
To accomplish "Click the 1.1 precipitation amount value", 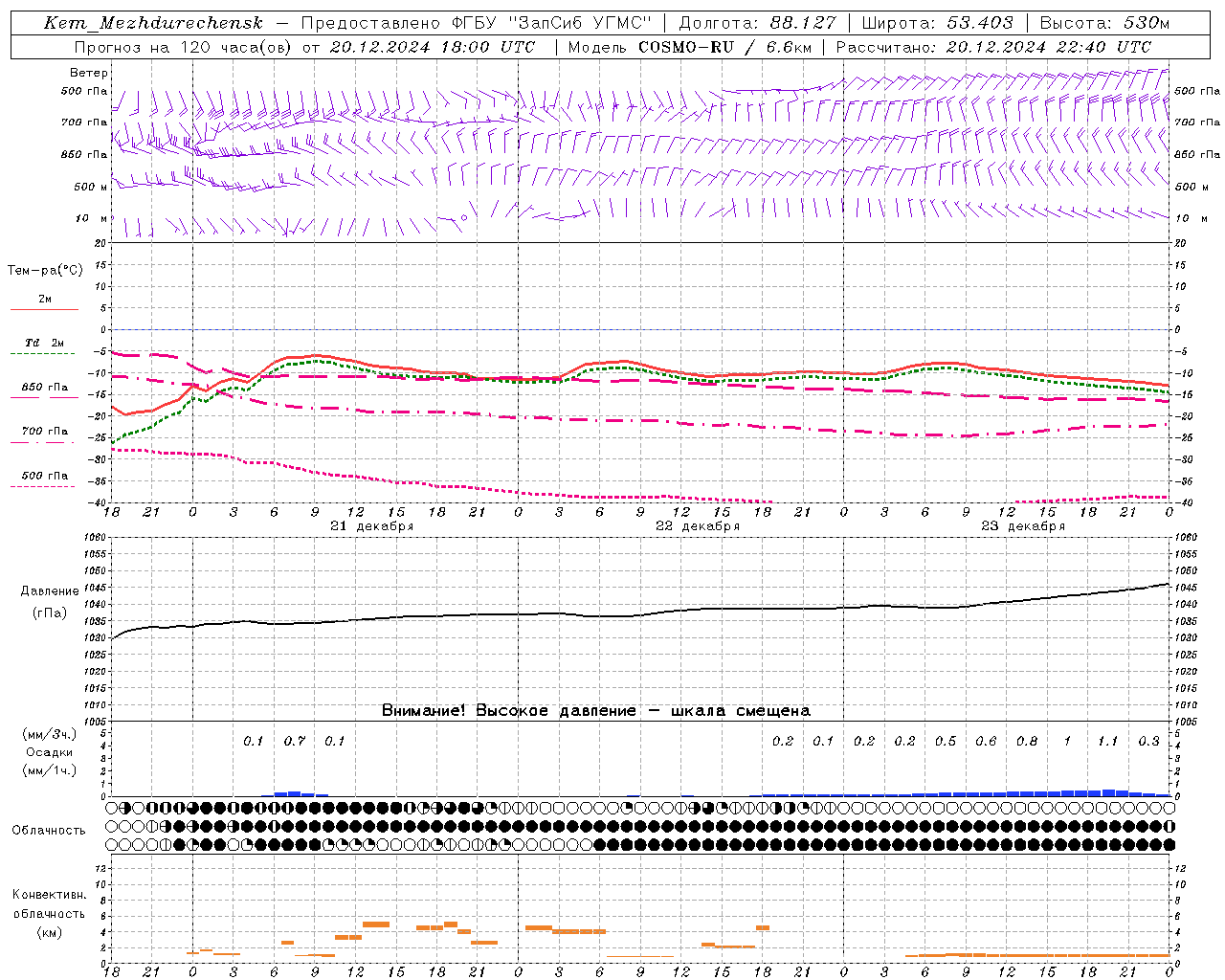I will [1106, 741].
